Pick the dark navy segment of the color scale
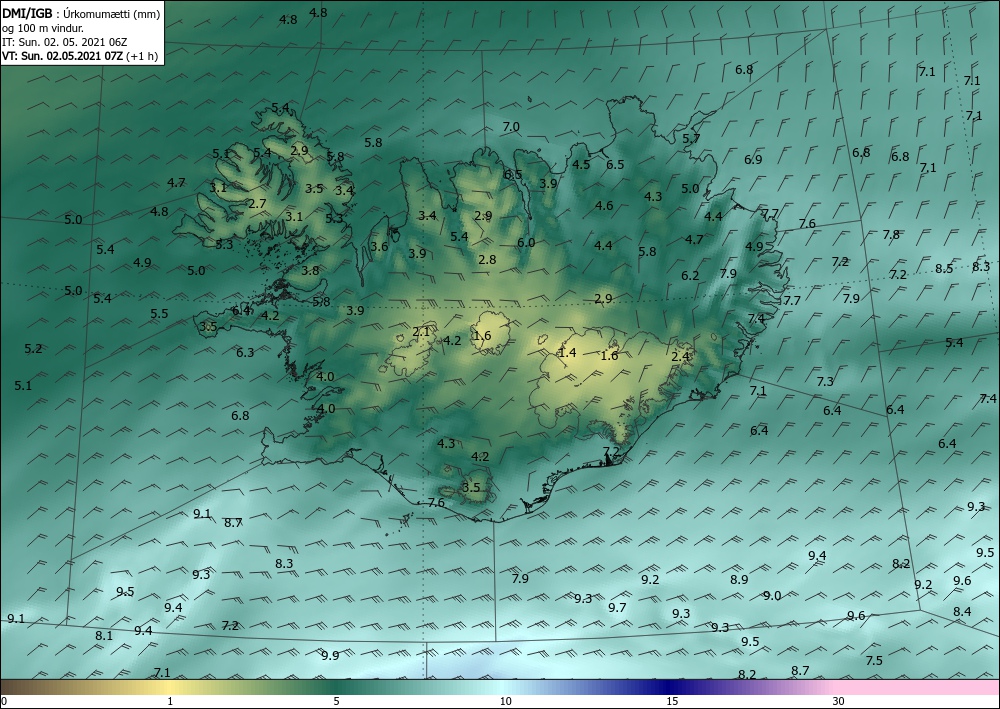The width and height of the screenshot is (1000, 709). tap(667, 687)
